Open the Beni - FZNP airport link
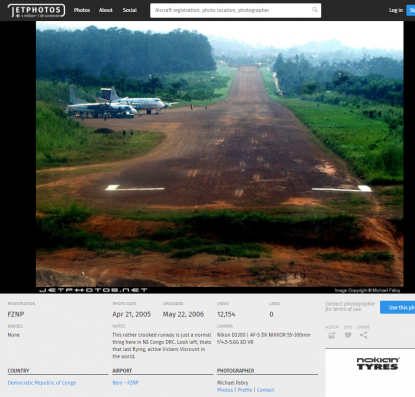The width and height of the screenshot is (415, 397). coord(125,383)
